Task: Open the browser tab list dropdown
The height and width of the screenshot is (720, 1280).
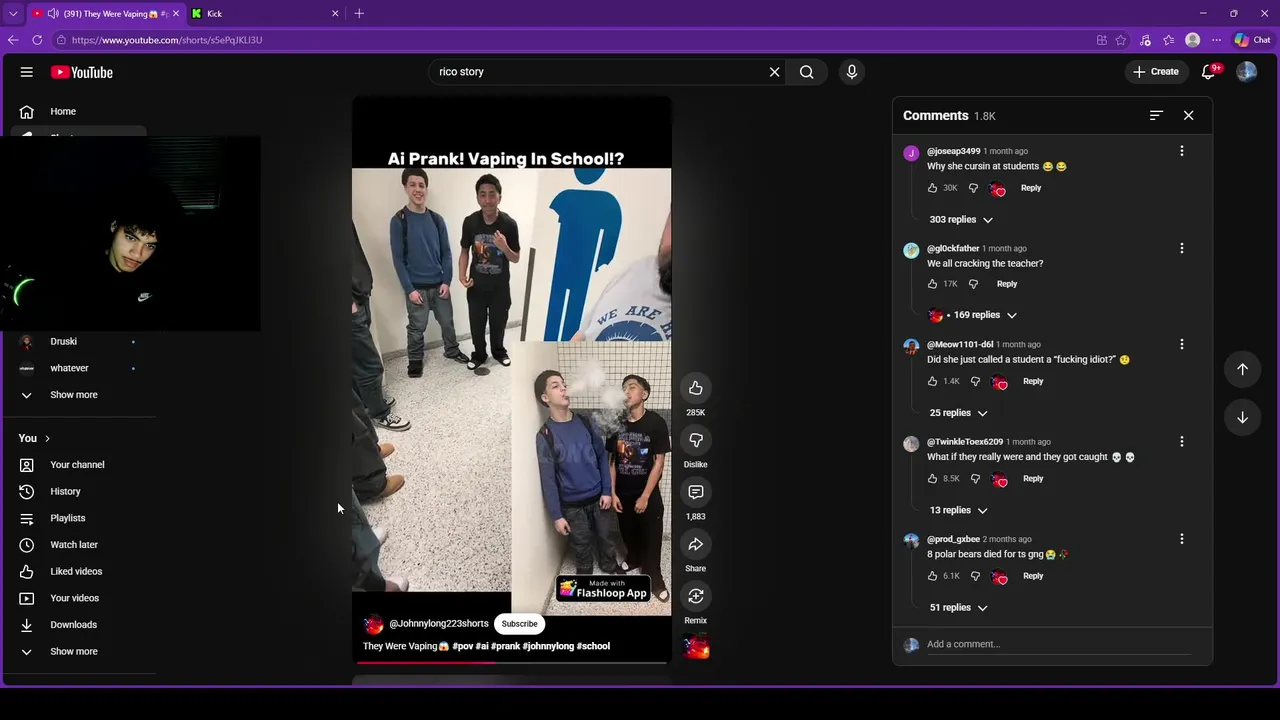Action: pyautogui.click(x=13, y=14)
